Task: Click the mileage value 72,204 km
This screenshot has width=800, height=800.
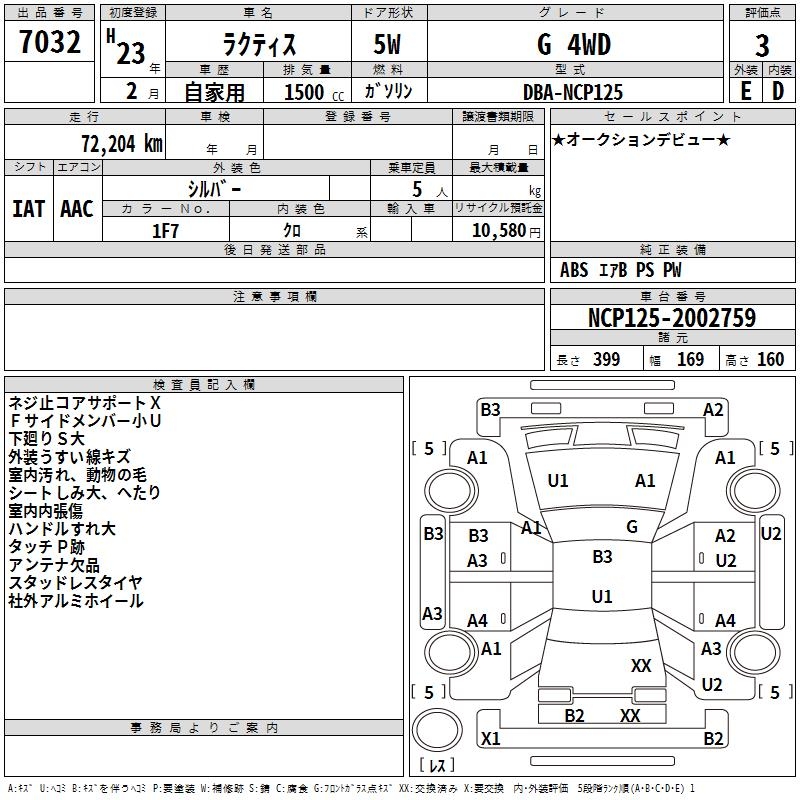Action: (x=121, y=143)
